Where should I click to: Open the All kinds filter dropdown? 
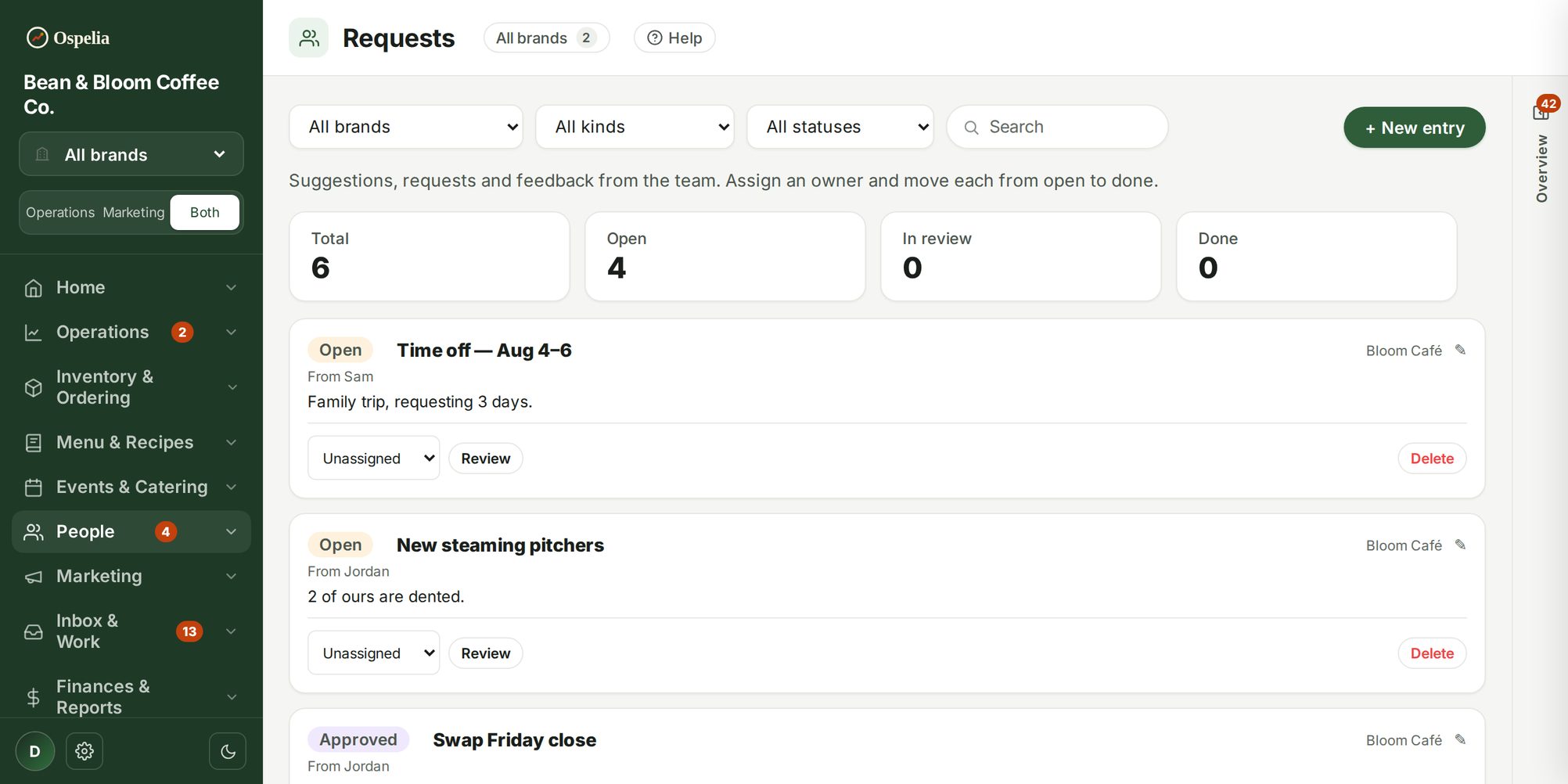(x=635, y=127)
